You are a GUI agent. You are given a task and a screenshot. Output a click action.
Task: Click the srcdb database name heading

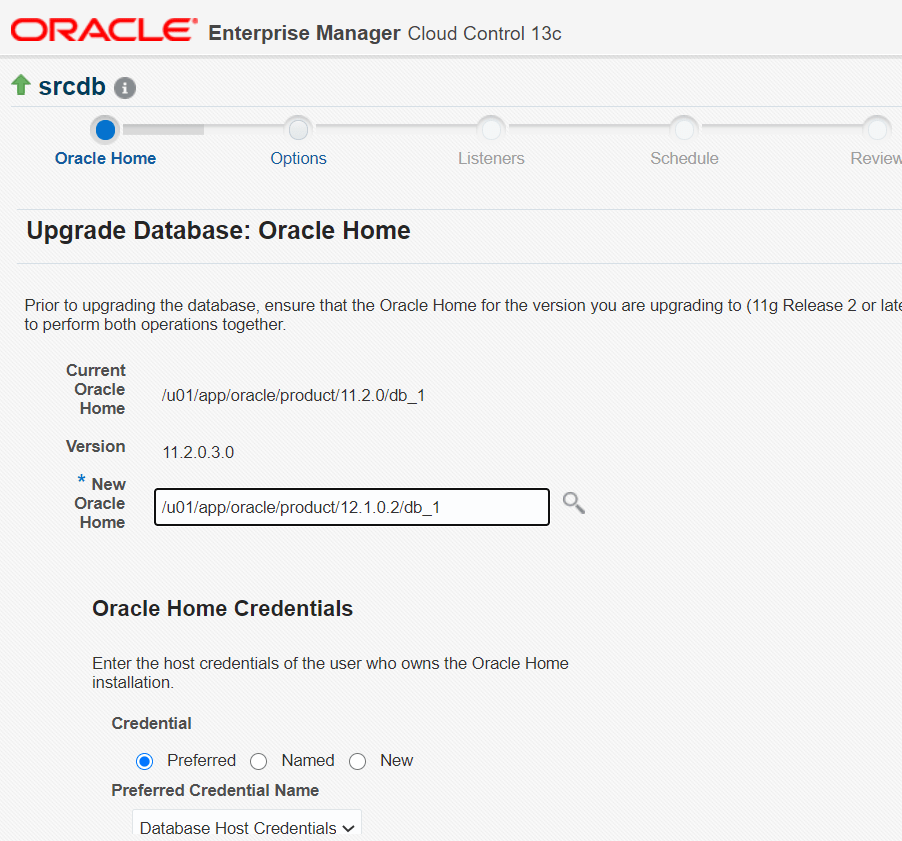72,87
